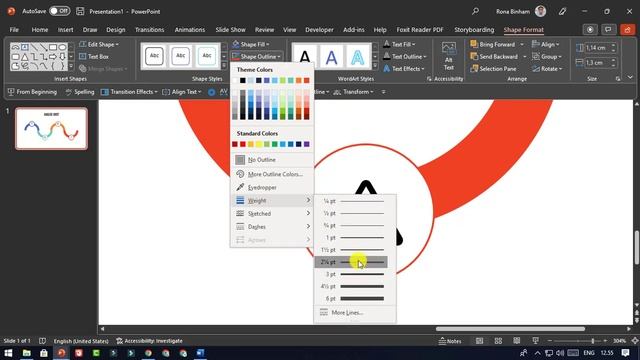Select the ¼ pt line weight
This screenshot has height=360, width=640.
pyautogui.click(x=351, y=201)
